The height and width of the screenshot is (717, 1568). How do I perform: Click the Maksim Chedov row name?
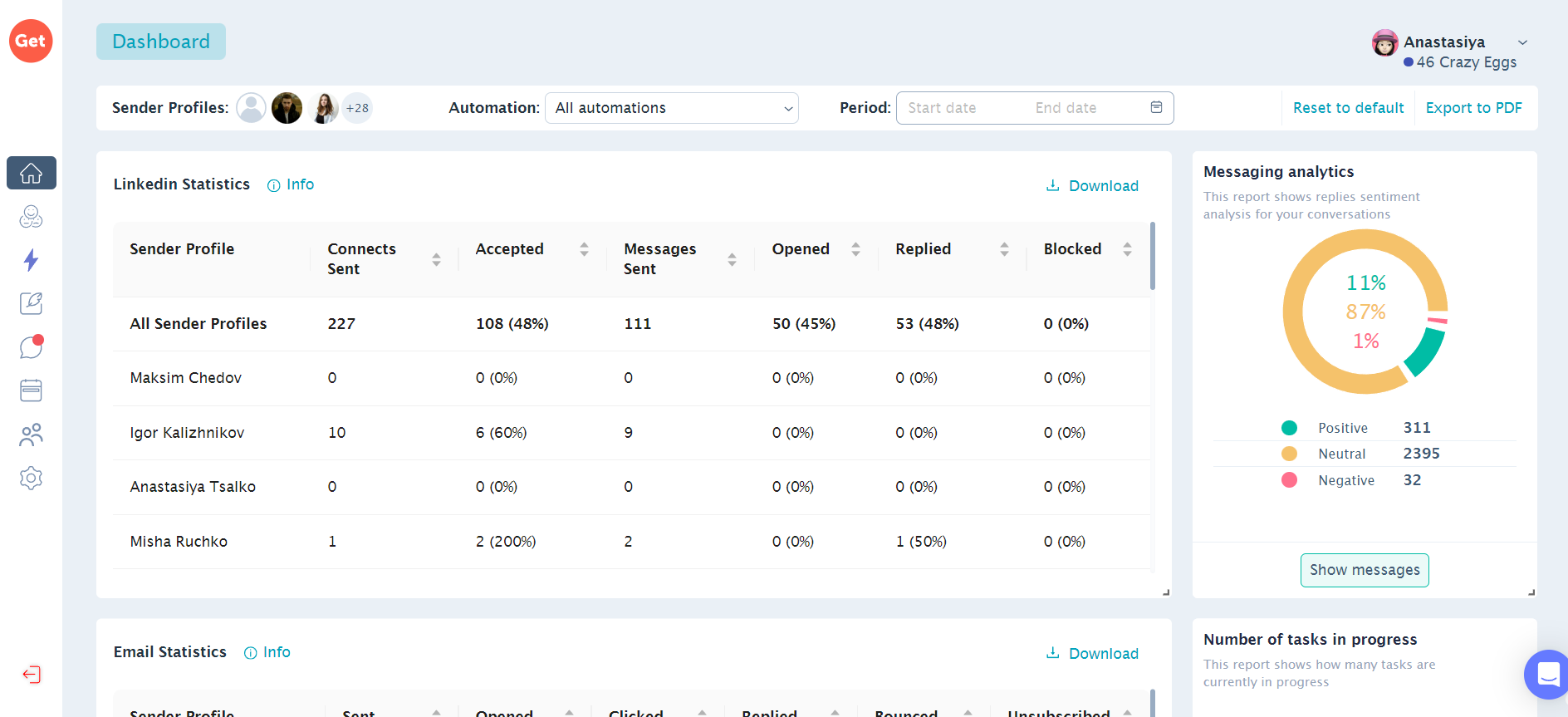click(185, 378)
